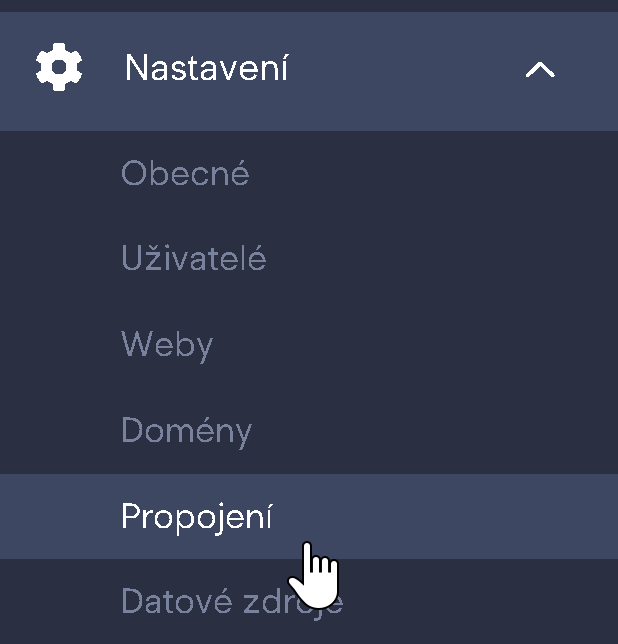618x644 pixels.
Task: Choose the highlighted Propojení item
Action: (309, 516)
